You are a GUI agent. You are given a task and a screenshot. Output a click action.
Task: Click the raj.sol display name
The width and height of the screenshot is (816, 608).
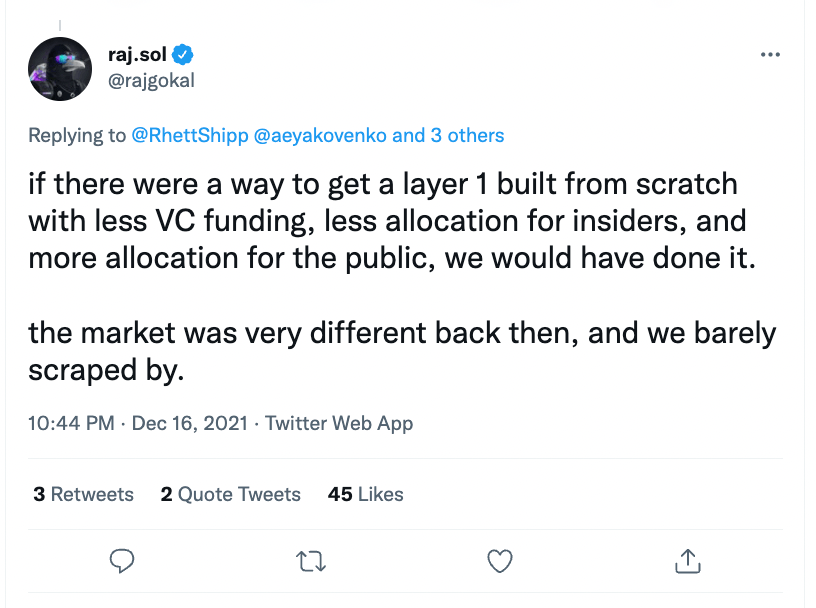pos(137,54)
